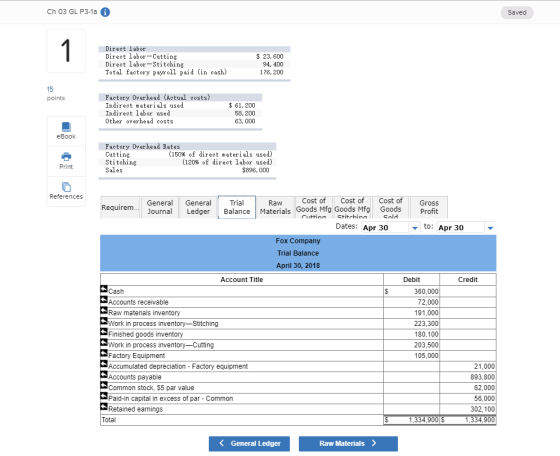Click the 203,500 debit amount
The image size is (560, 456).
(426, 345)
